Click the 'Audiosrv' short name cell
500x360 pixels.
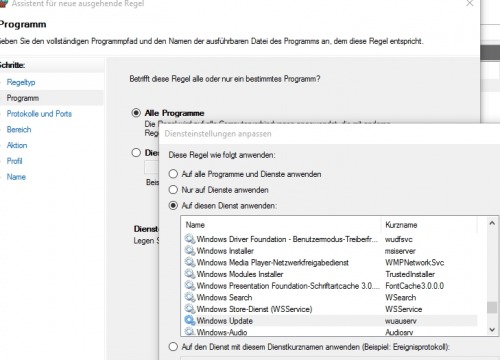pyautogui.click(x=399, y=332)
